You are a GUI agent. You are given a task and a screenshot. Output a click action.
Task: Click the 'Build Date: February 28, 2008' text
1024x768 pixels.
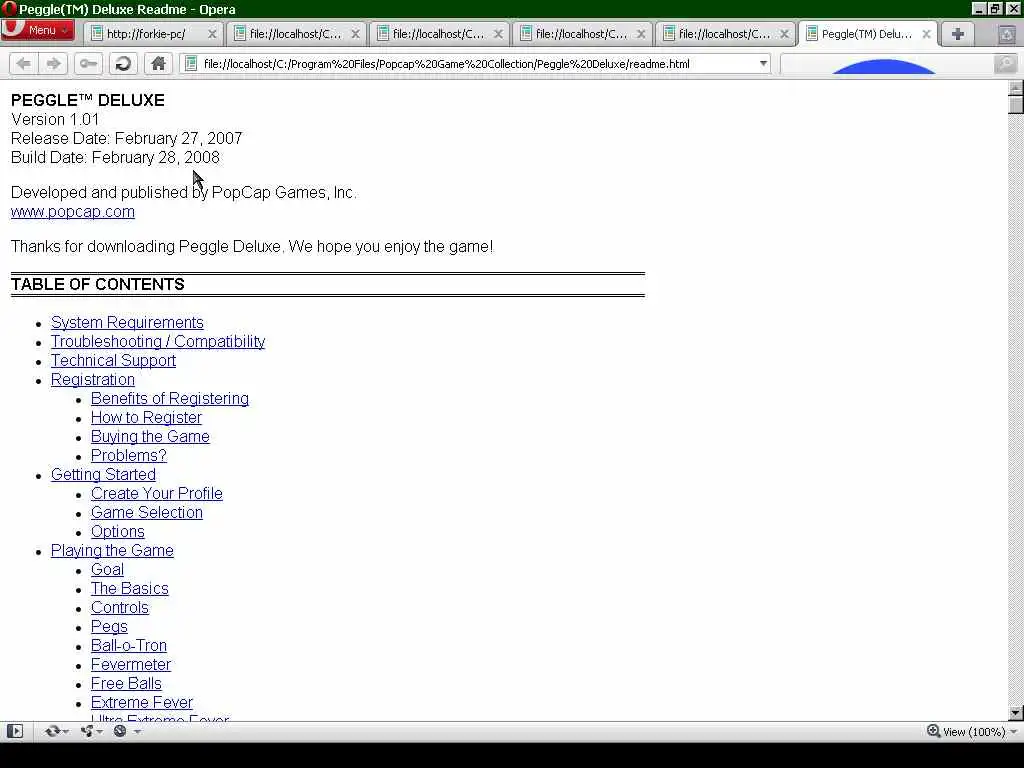115,157
